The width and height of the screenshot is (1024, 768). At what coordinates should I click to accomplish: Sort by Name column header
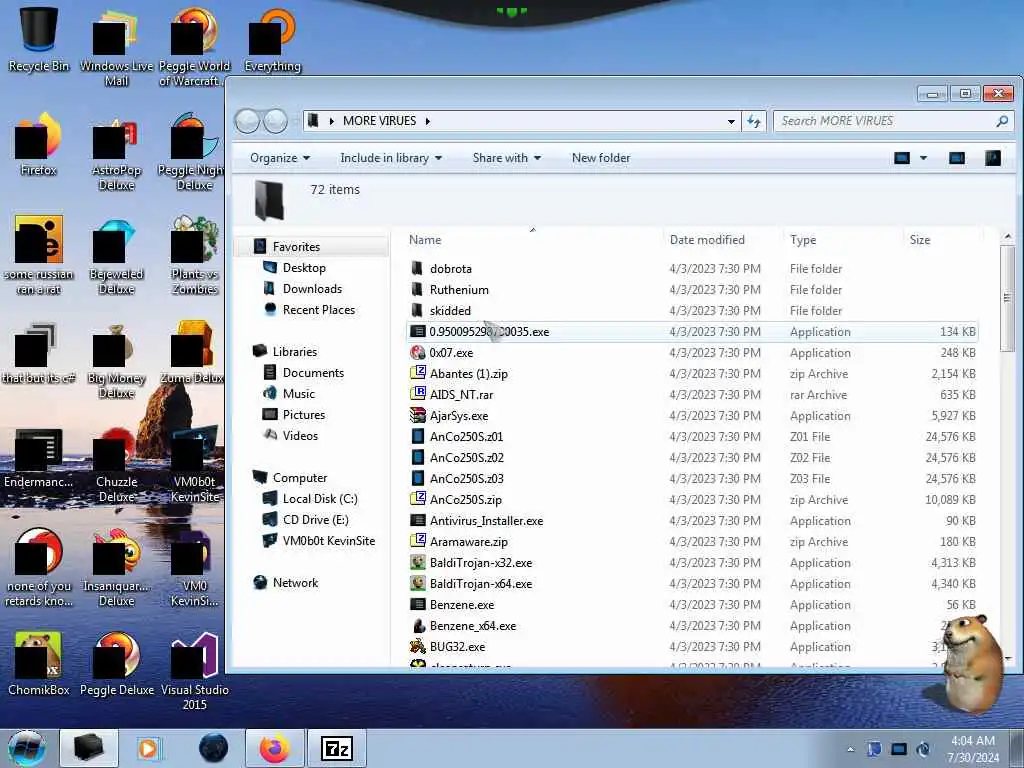click(533, 240)
